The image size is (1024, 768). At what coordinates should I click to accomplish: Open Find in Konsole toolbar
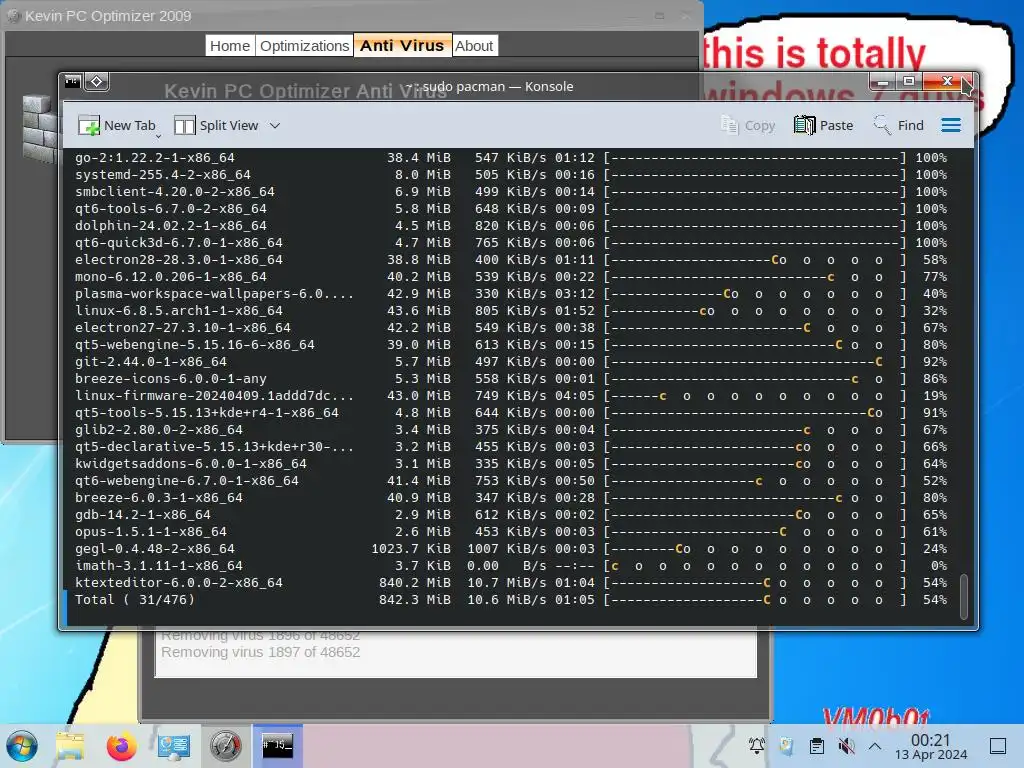click(899, 125)
